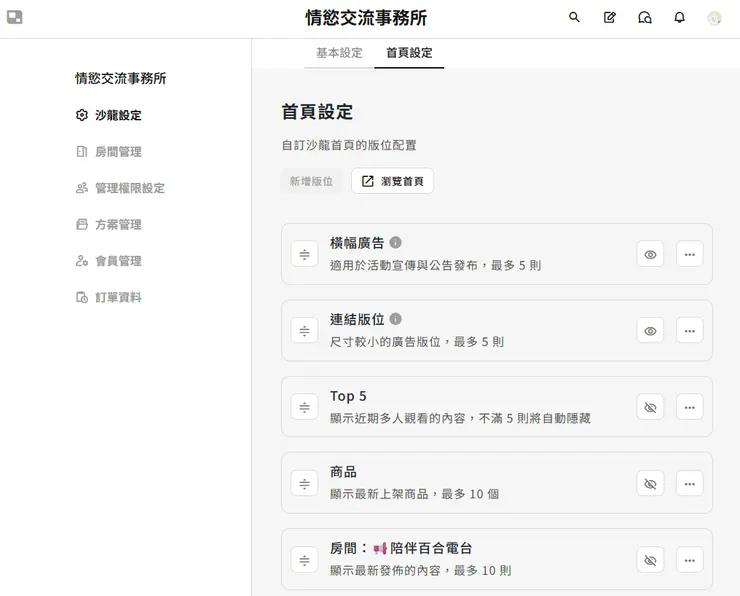Image resolution: width=740 pixels, height=596 pixels.
Task: Click the 房間：陪伴百合電台 title
Action: pyautogui.click(x=401, y=548)
